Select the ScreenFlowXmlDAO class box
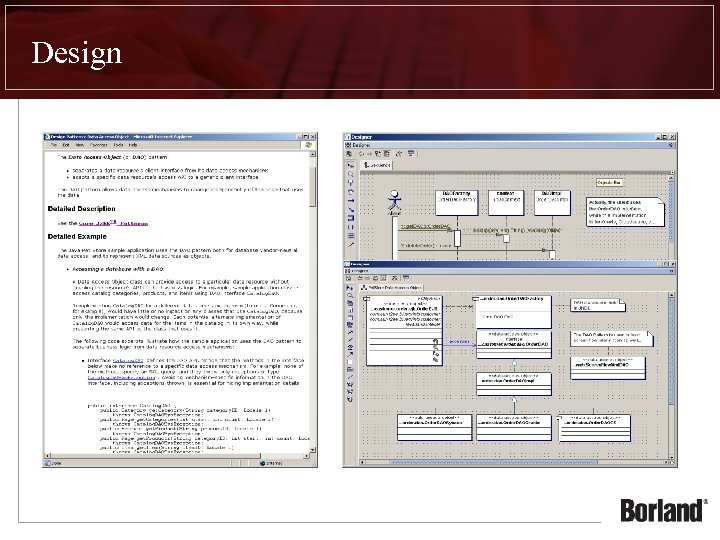720x540 pixels. (x=608, y=368)
